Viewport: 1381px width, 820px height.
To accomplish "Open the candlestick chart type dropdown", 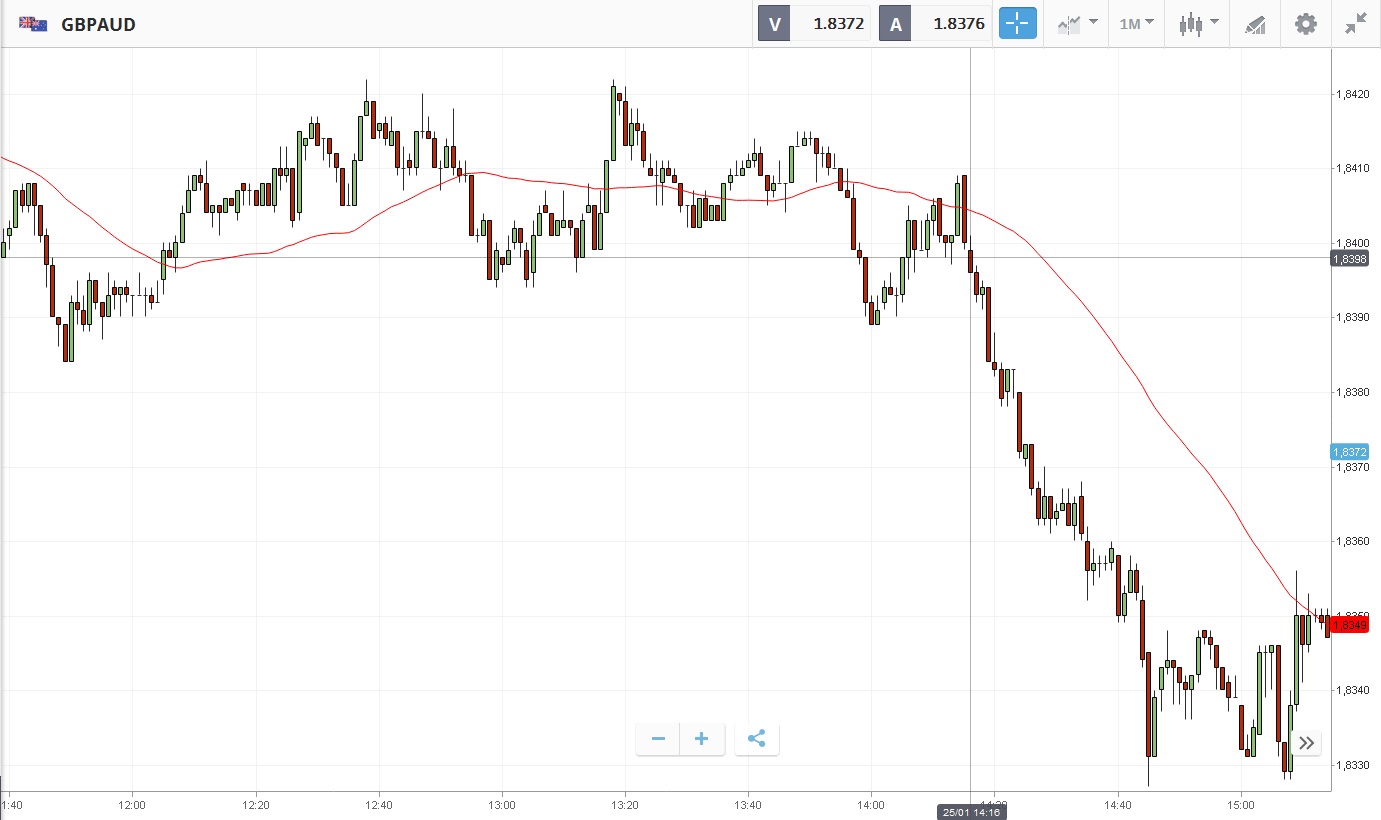I will pyautogui.click(x=1198, y=24).
